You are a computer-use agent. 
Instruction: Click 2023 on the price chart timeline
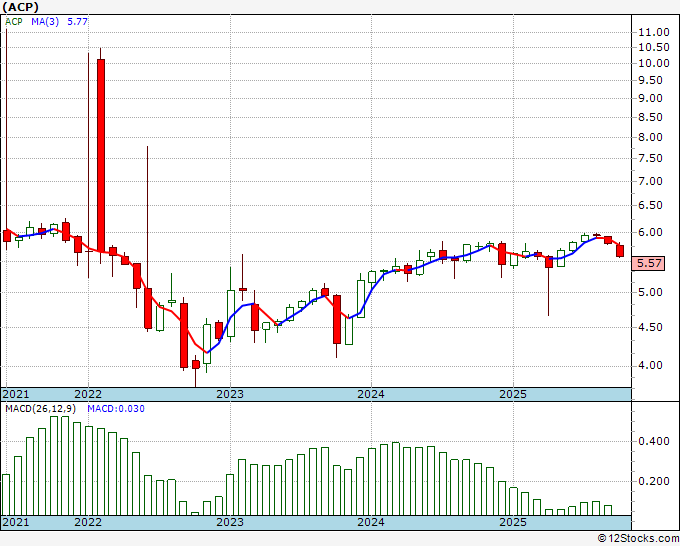click(x=230, y=394)
